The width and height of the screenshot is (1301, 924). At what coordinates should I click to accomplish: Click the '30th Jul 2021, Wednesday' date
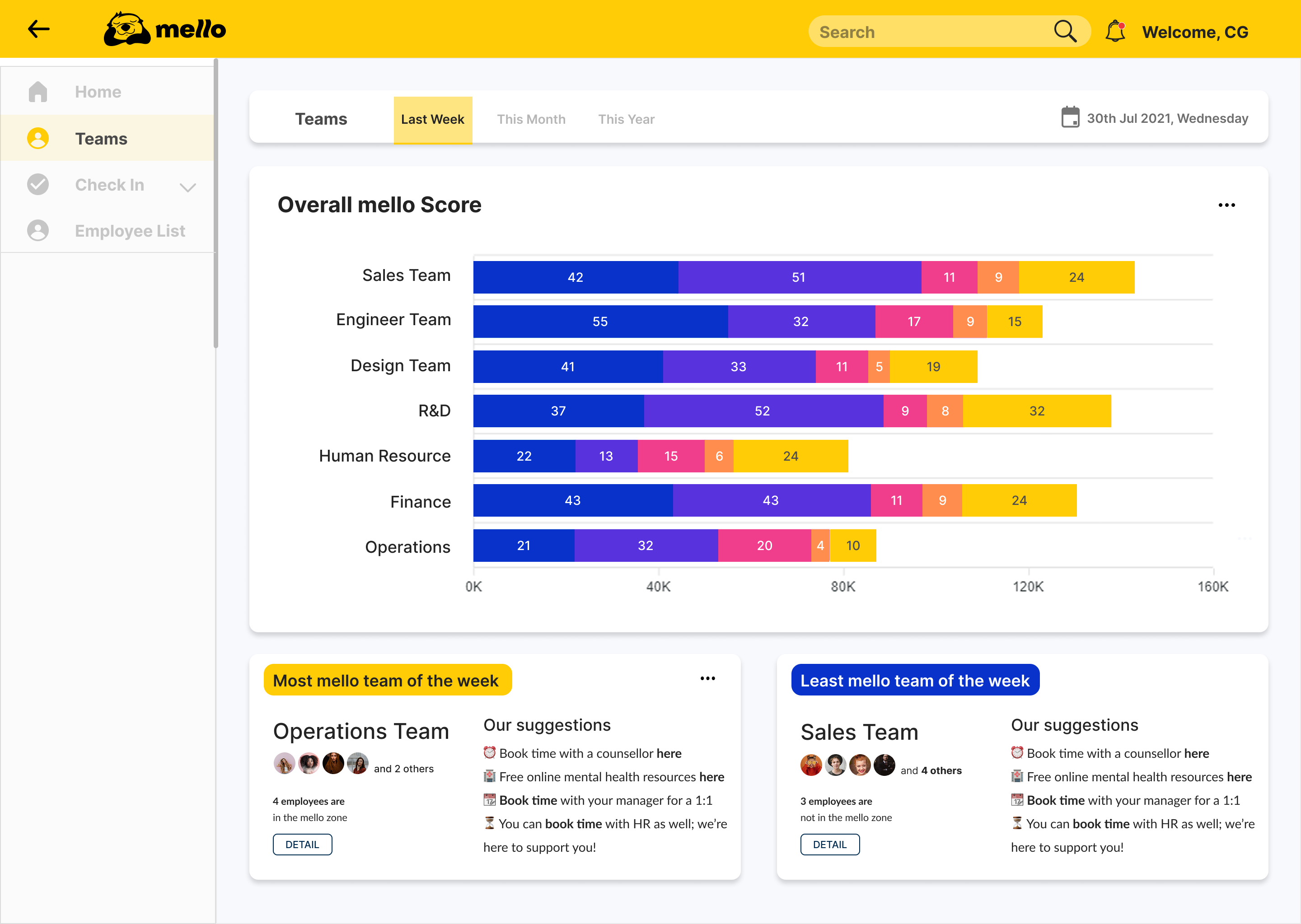[1167, 118]
